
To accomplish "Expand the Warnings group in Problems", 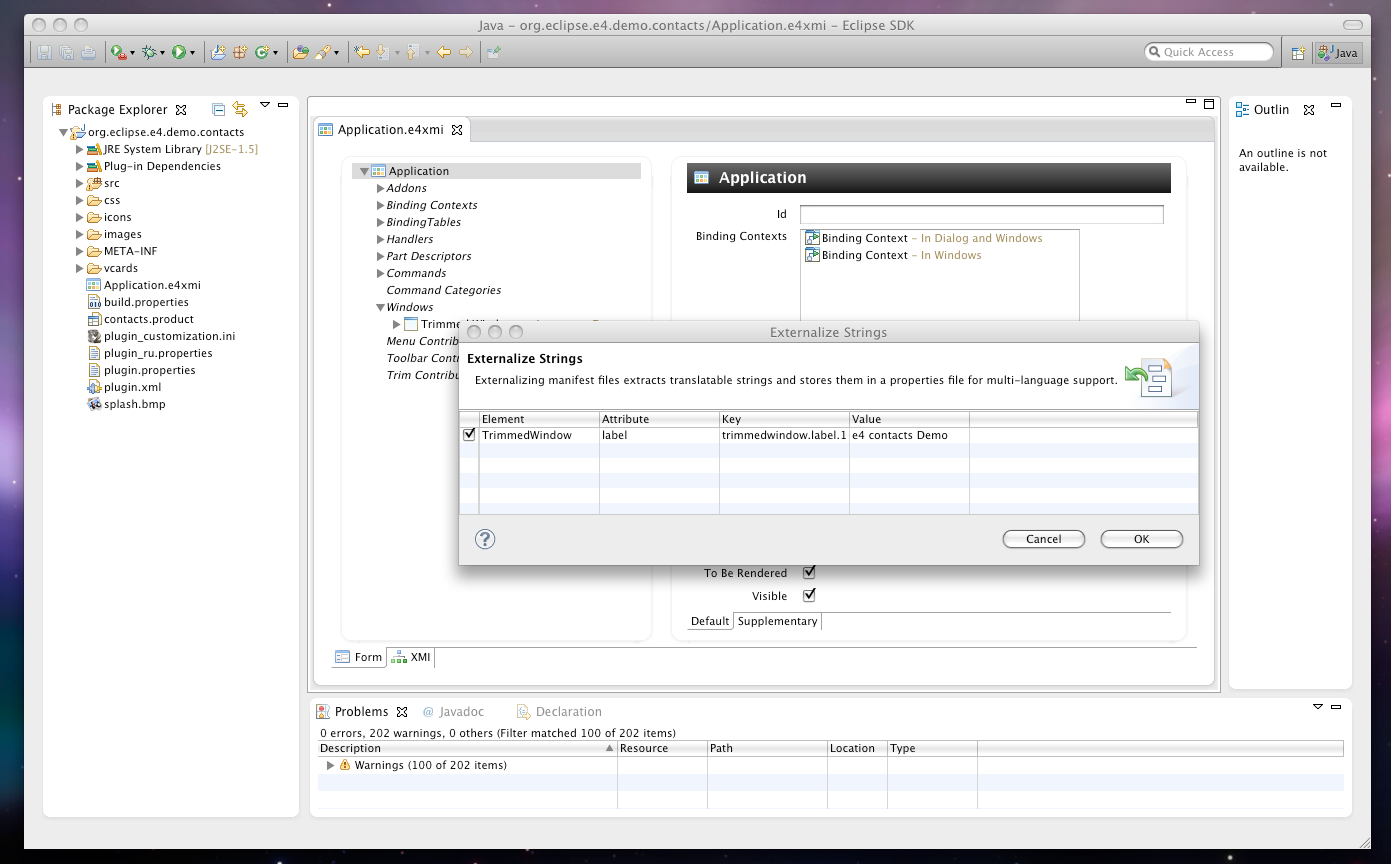I will [331, 765].
